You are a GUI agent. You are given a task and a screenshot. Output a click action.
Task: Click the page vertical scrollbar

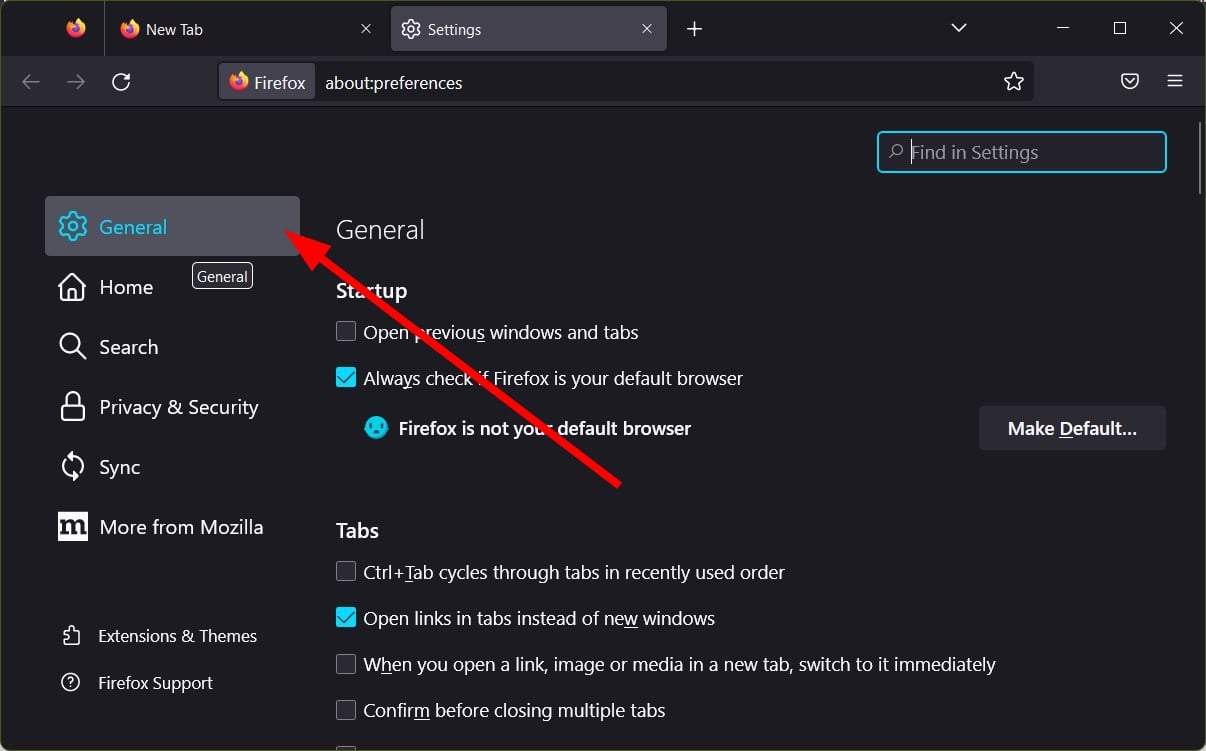[x=1199, y=158]
